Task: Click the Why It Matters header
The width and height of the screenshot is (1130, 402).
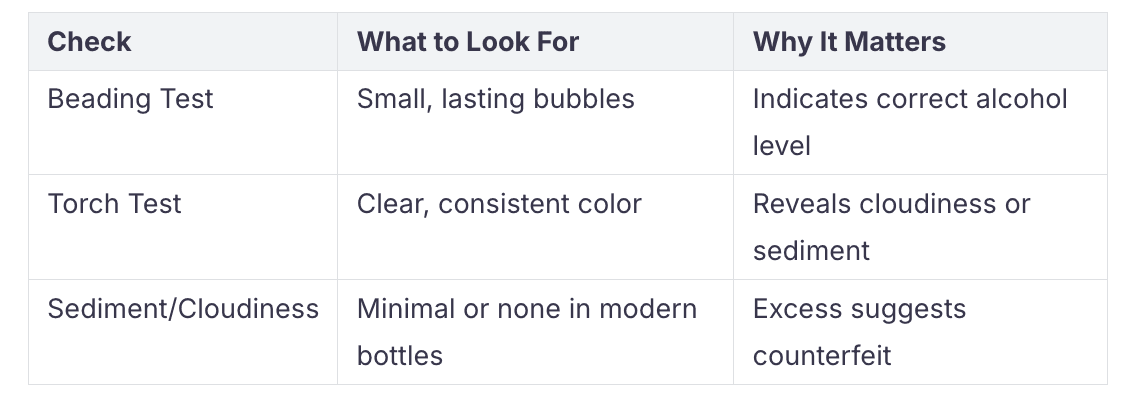Action: [x=849, y=42]
